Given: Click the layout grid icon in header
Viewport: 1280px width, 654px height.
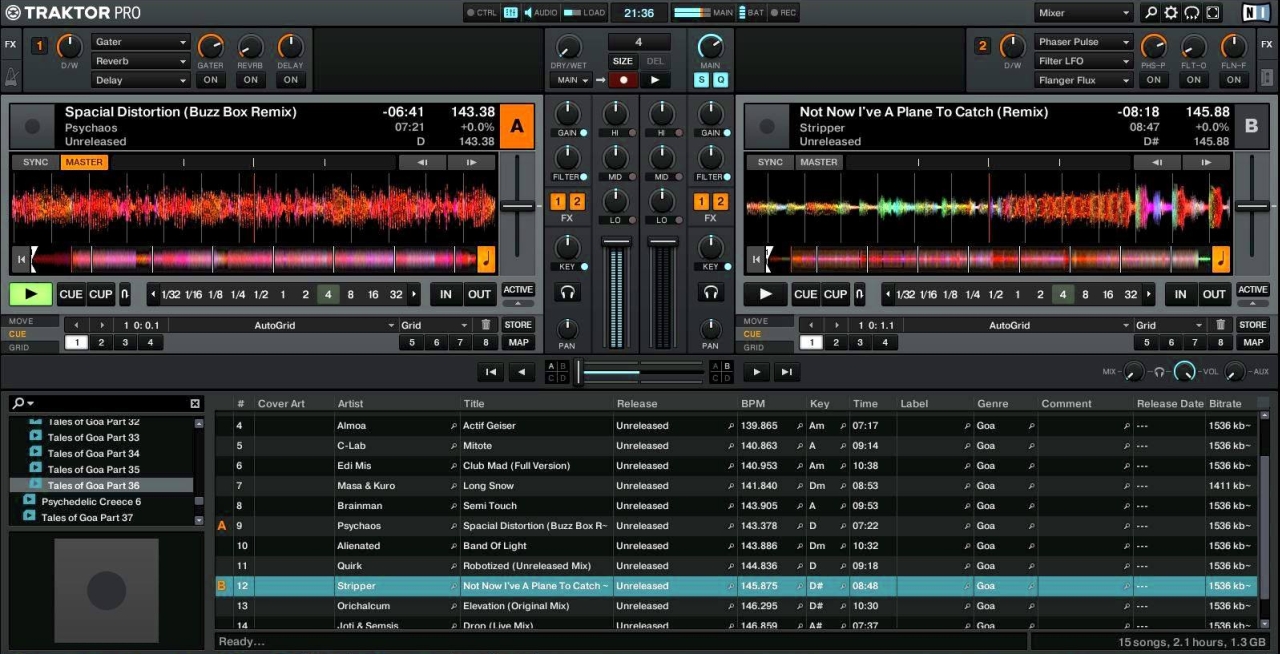Looking at the screenshot, I should (x=510, y=13).
